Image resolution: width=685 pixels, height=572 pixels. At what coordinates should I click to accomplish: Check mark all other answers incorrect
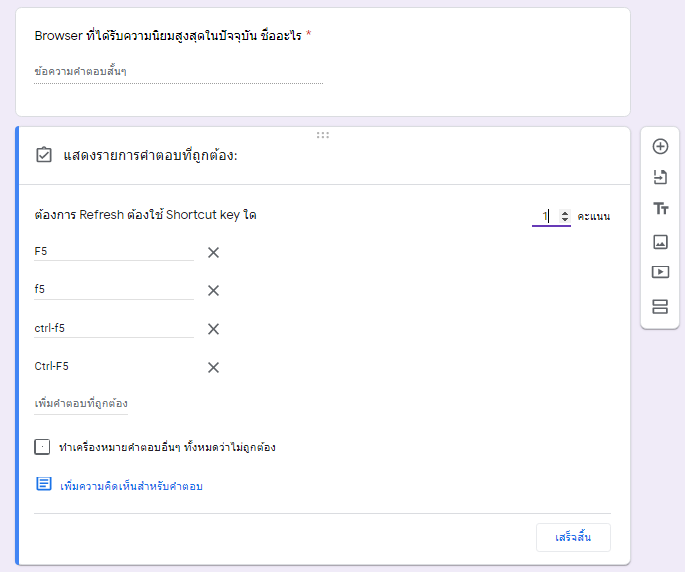pyautogui.click(x=42, y=447)
